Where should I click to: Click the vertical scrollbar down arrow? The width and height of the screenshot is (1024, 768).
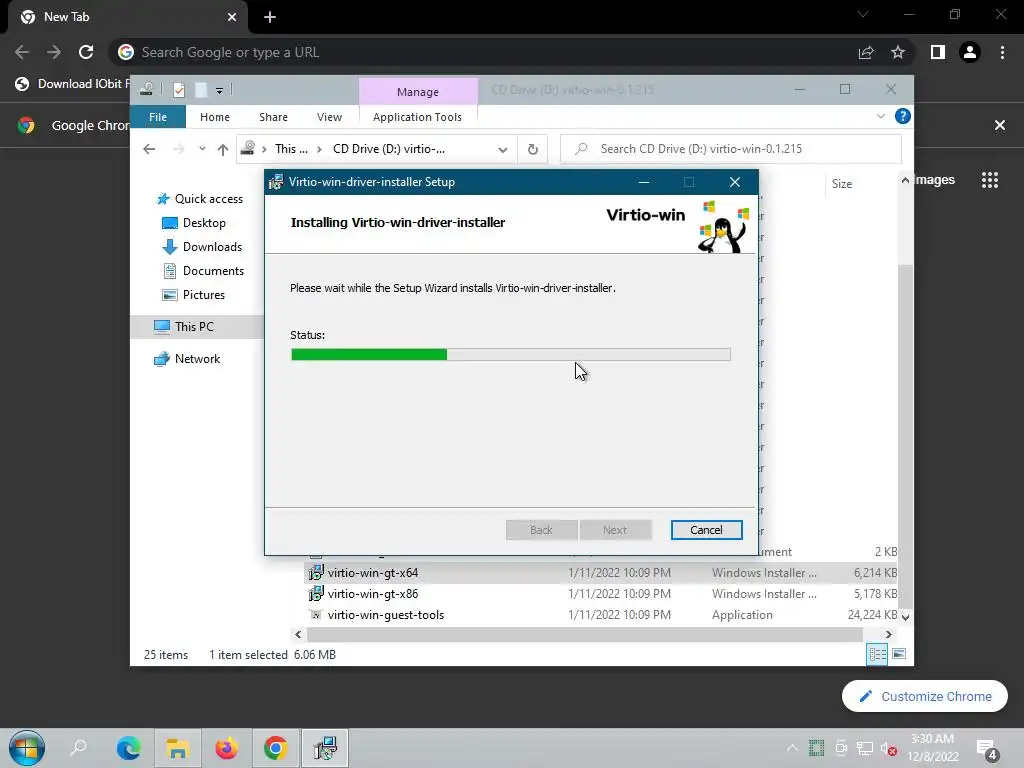click(905, 616)
